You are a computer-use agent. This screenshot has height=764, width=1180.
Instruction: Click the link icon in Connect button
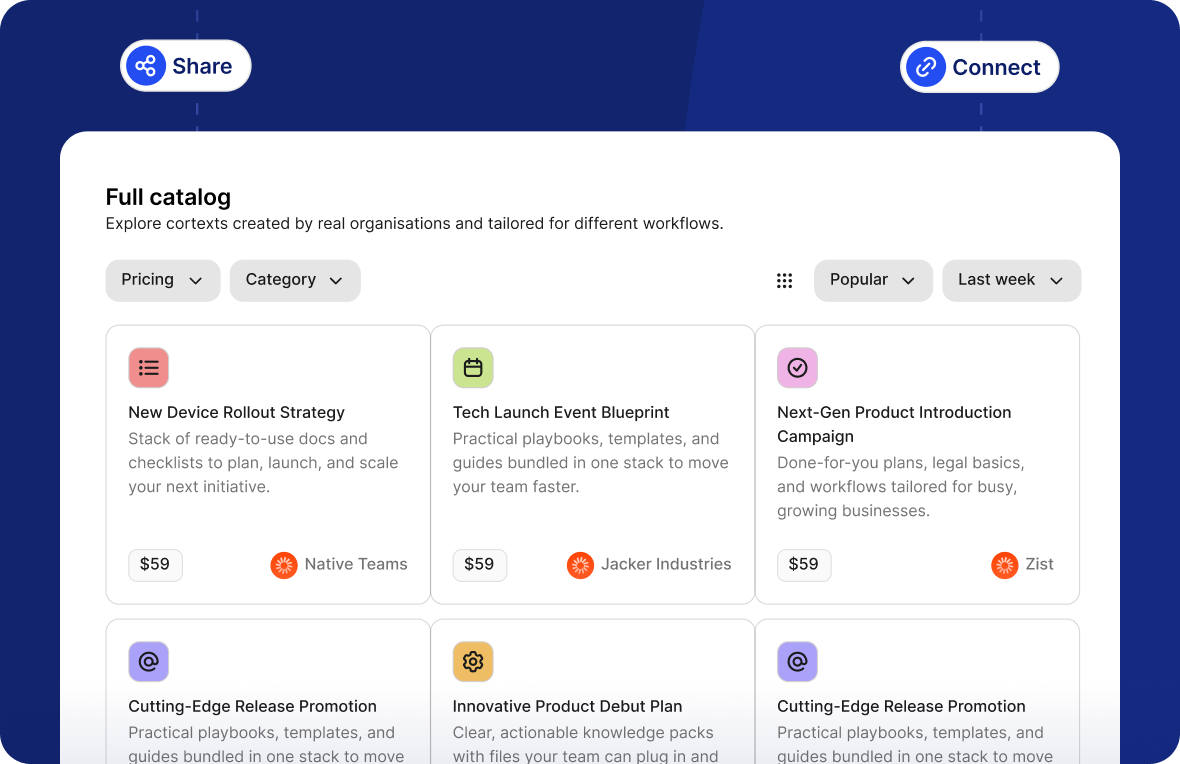pos(926,67)
